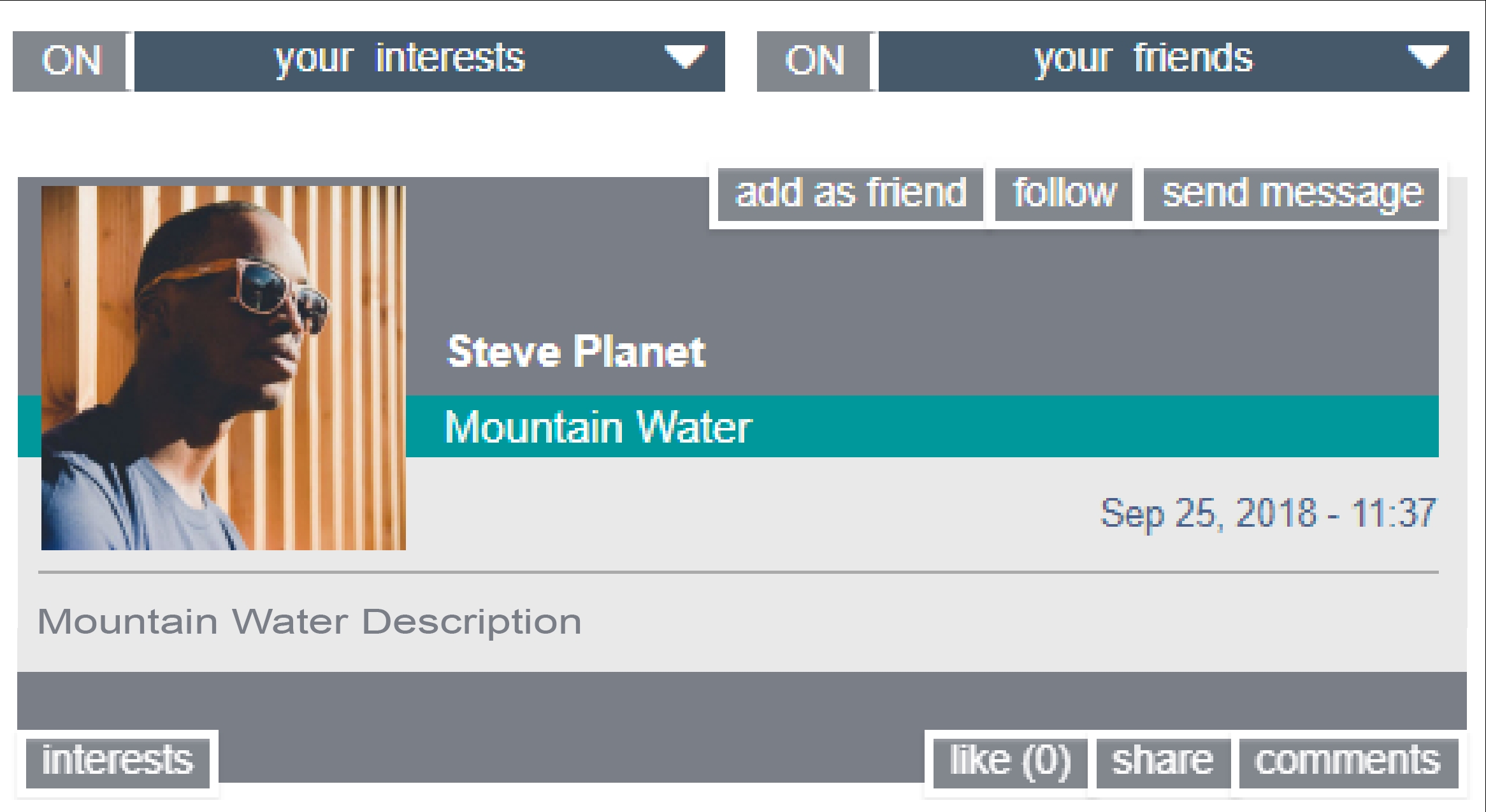The height and width of the screenshot is (812, 1486).
Task: Expand the 'your interests' dropdown arrow
Action: [685, 59]
